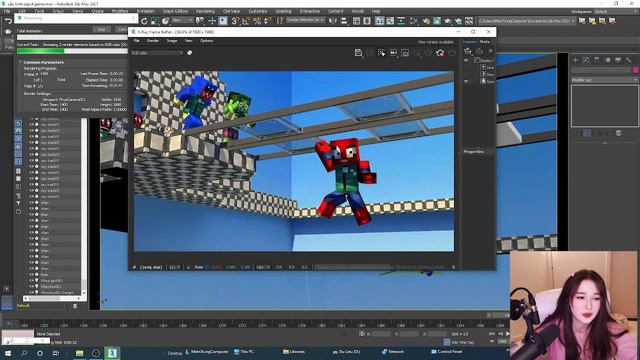The width and height of the screenshot is (640, 360).
Task: Open the Utilities wrench tab in the command panel
Action: click(629, 60)
